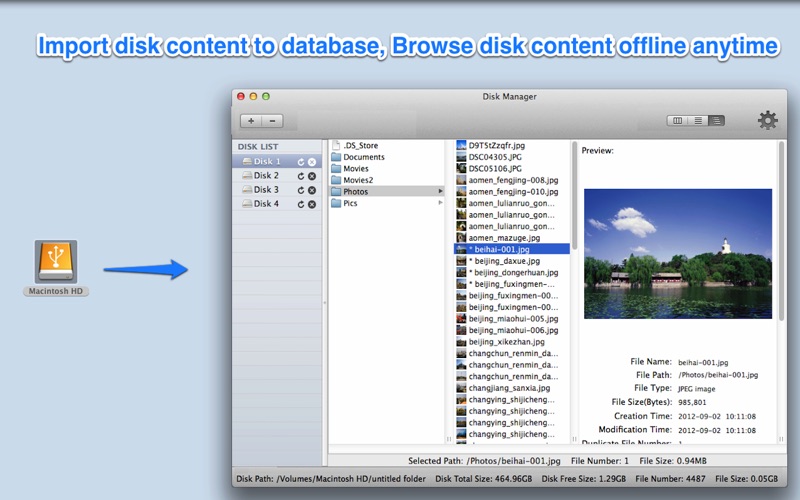Switch to detailed list view mode
This screenshot has width=800, height=500.
(x=716, y=120)
